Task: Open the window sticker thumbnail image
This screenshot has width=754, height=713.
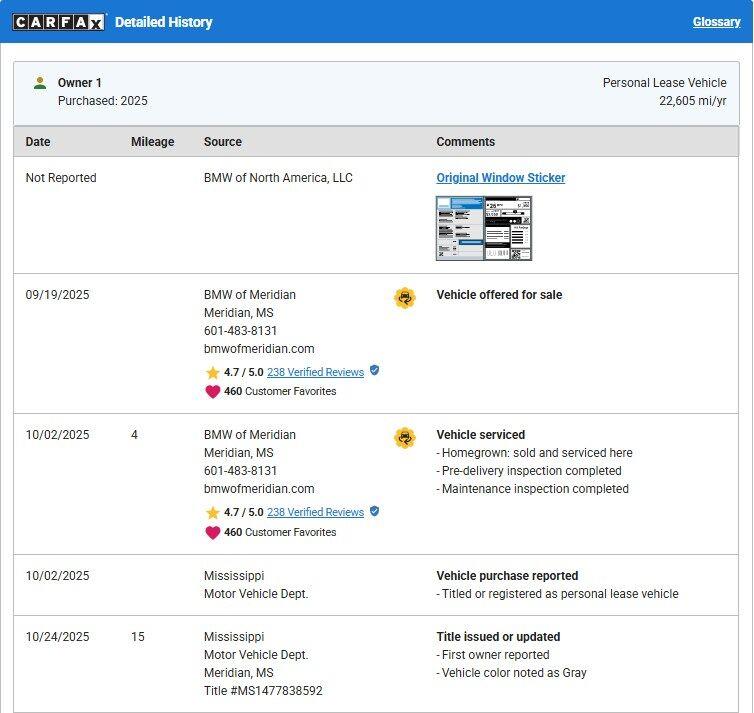Action: 484,228
